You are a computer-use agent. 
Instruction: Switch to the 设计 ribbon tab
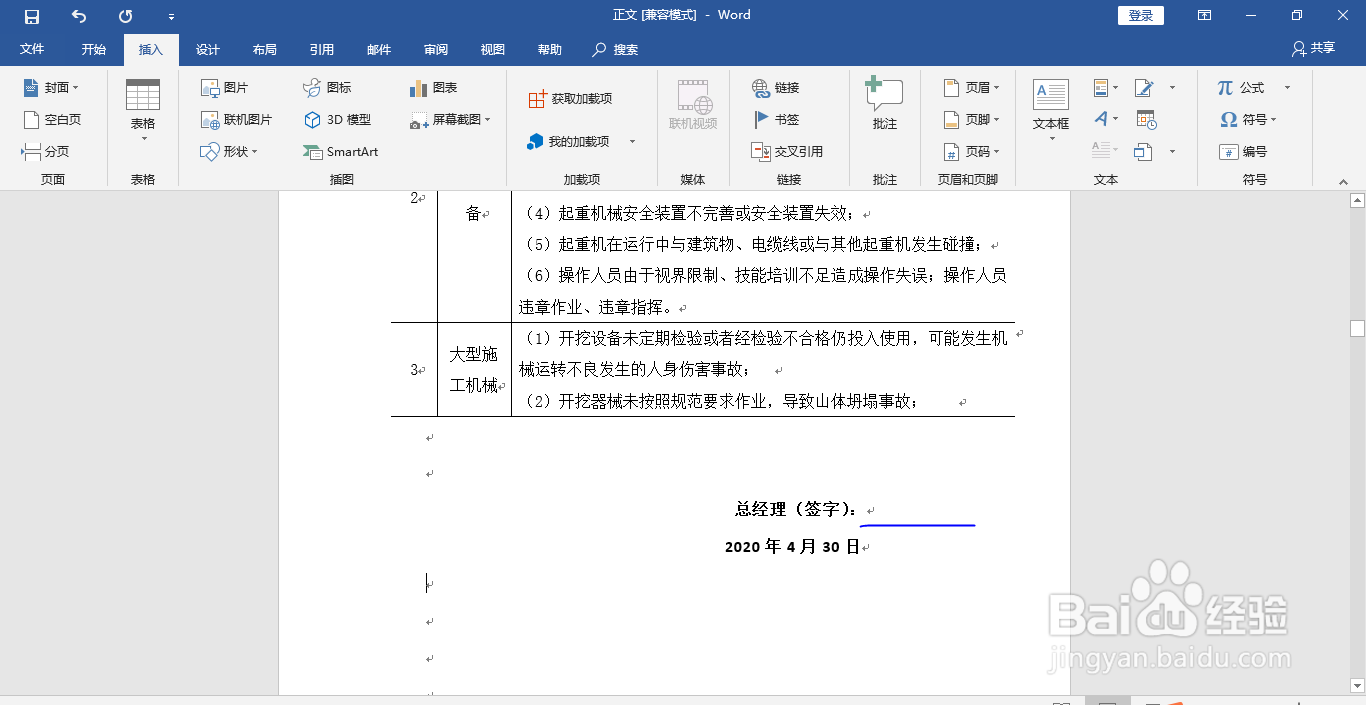pos(206,49)
